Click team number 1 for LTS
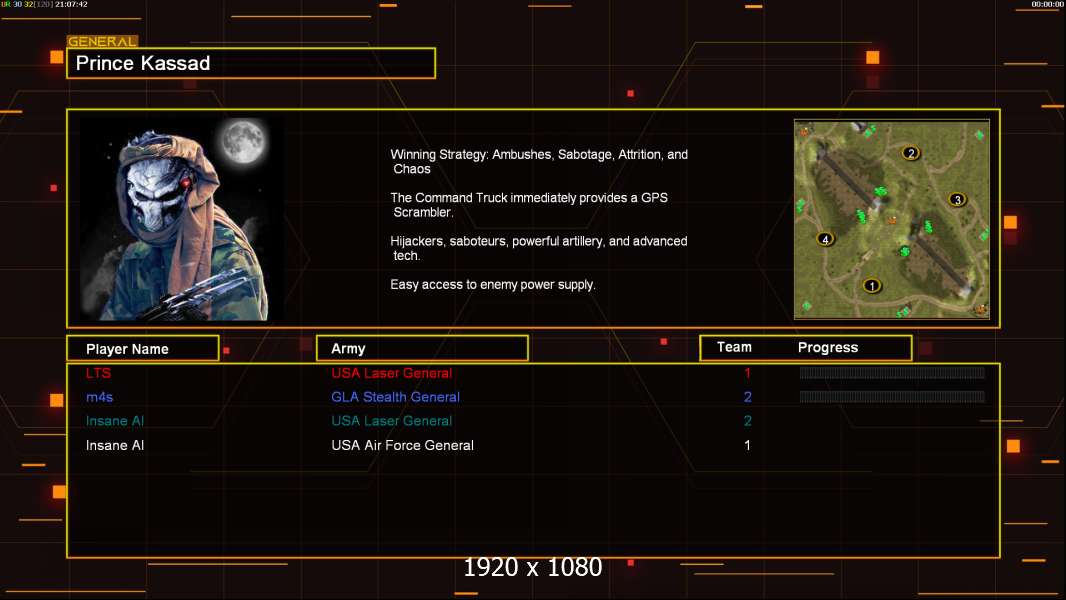 coord(747,372)
